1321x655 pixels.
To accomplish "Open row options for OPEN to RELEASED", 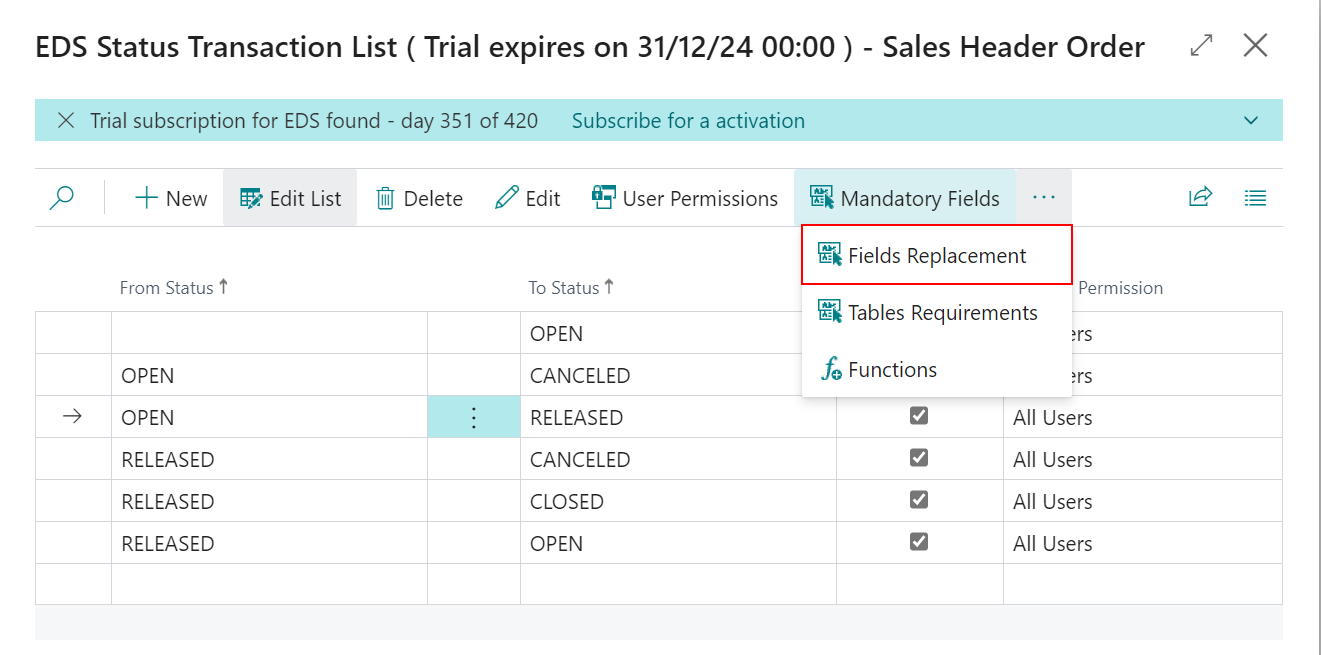I will click(x=474, y=417).
